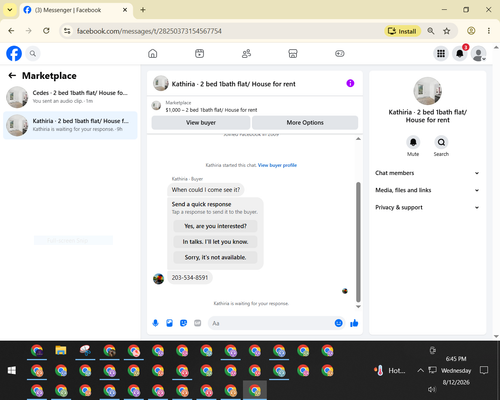Go back using the Marketplace arrow
This screenshot has height=400, width=500.
pos(12,76)
